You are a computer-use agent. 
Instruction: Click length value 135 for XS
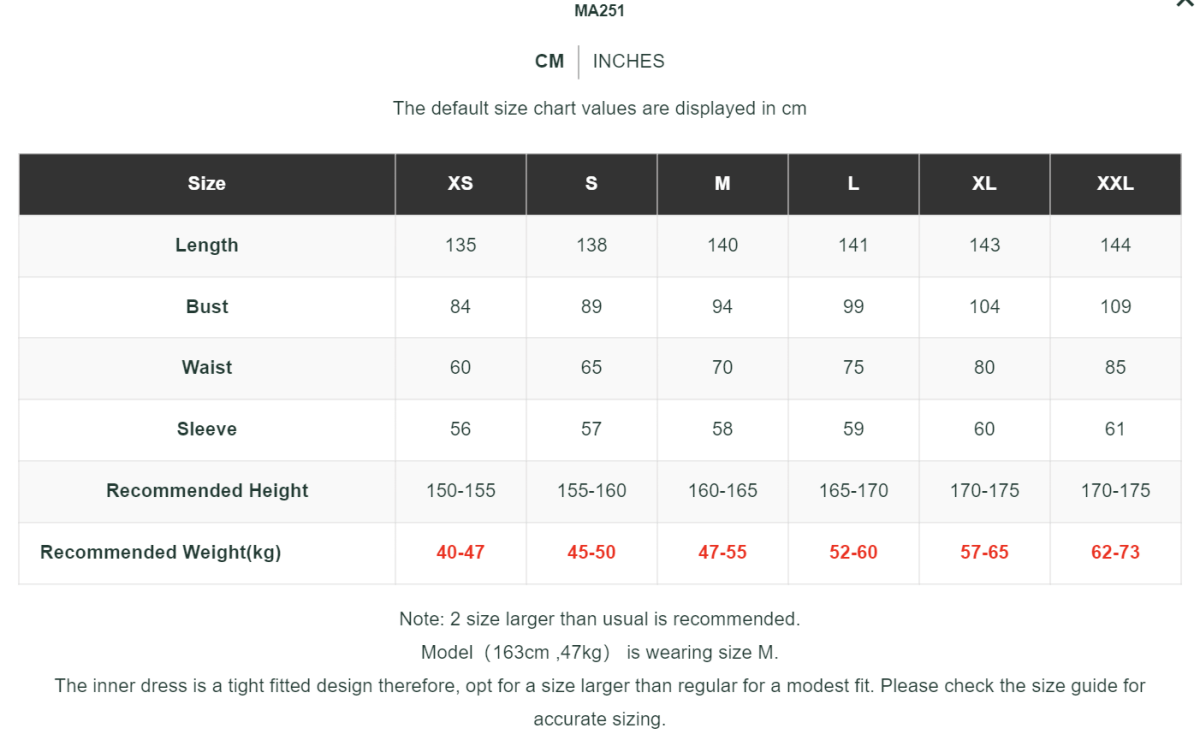[460, 245]
